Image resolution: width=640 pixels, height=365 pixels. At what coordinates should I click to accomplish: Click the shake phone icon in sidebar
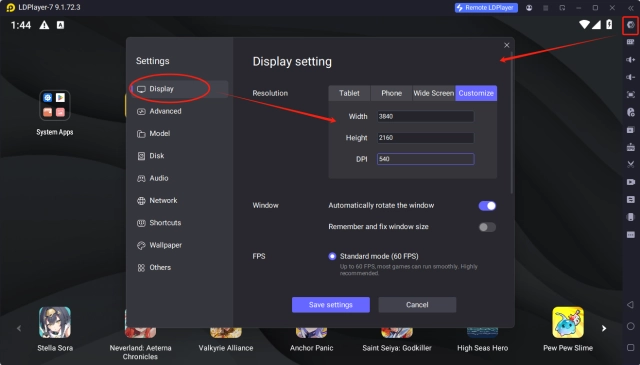click(x=631, y=217)
